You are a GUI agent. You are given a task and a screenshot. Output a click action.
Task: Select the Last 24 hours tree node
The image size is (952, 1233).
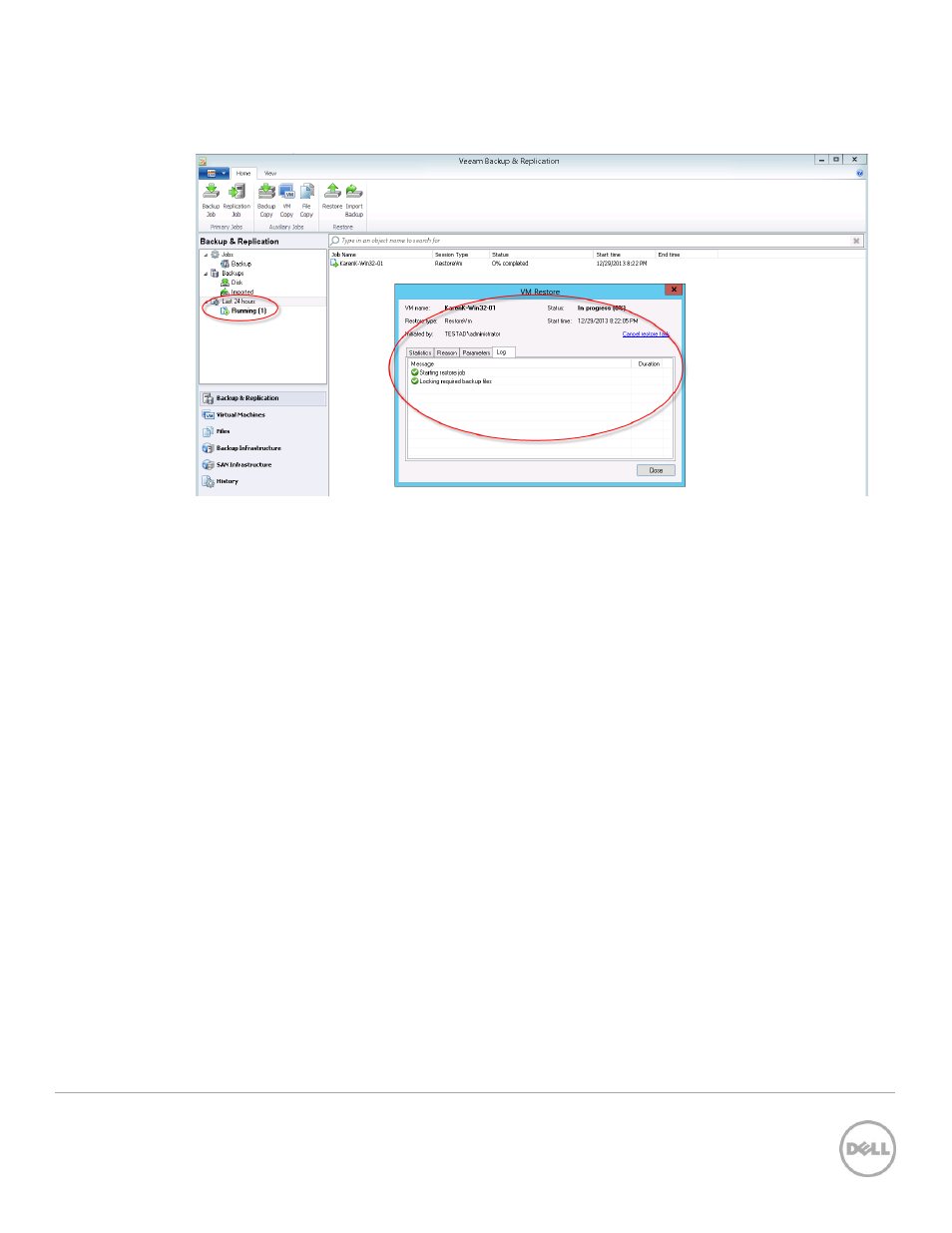pyautogui.click(x=234, y=302)
